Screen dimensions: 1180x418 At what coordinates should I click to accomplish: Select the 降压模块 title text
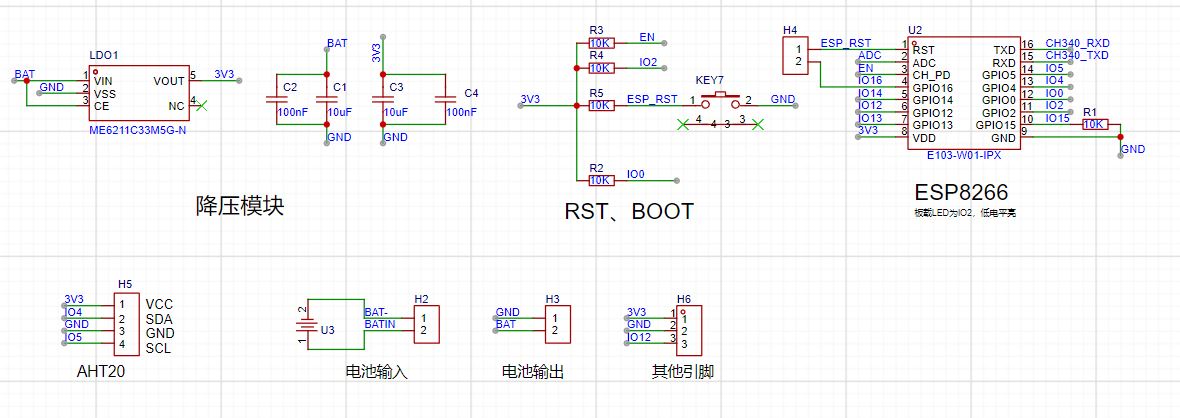tap(240, 207)
